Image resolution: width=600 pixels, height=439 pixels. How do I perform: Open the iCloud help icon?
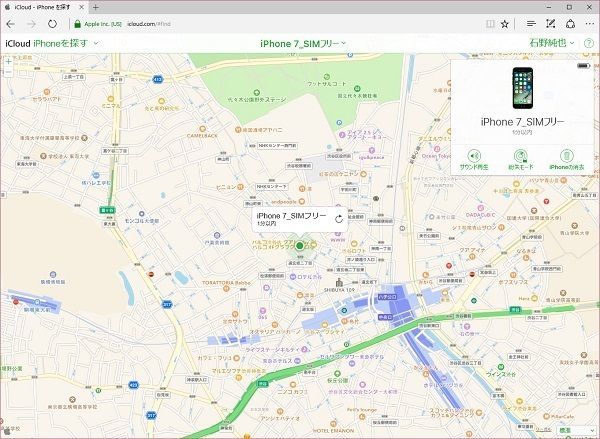coord(589,43)
